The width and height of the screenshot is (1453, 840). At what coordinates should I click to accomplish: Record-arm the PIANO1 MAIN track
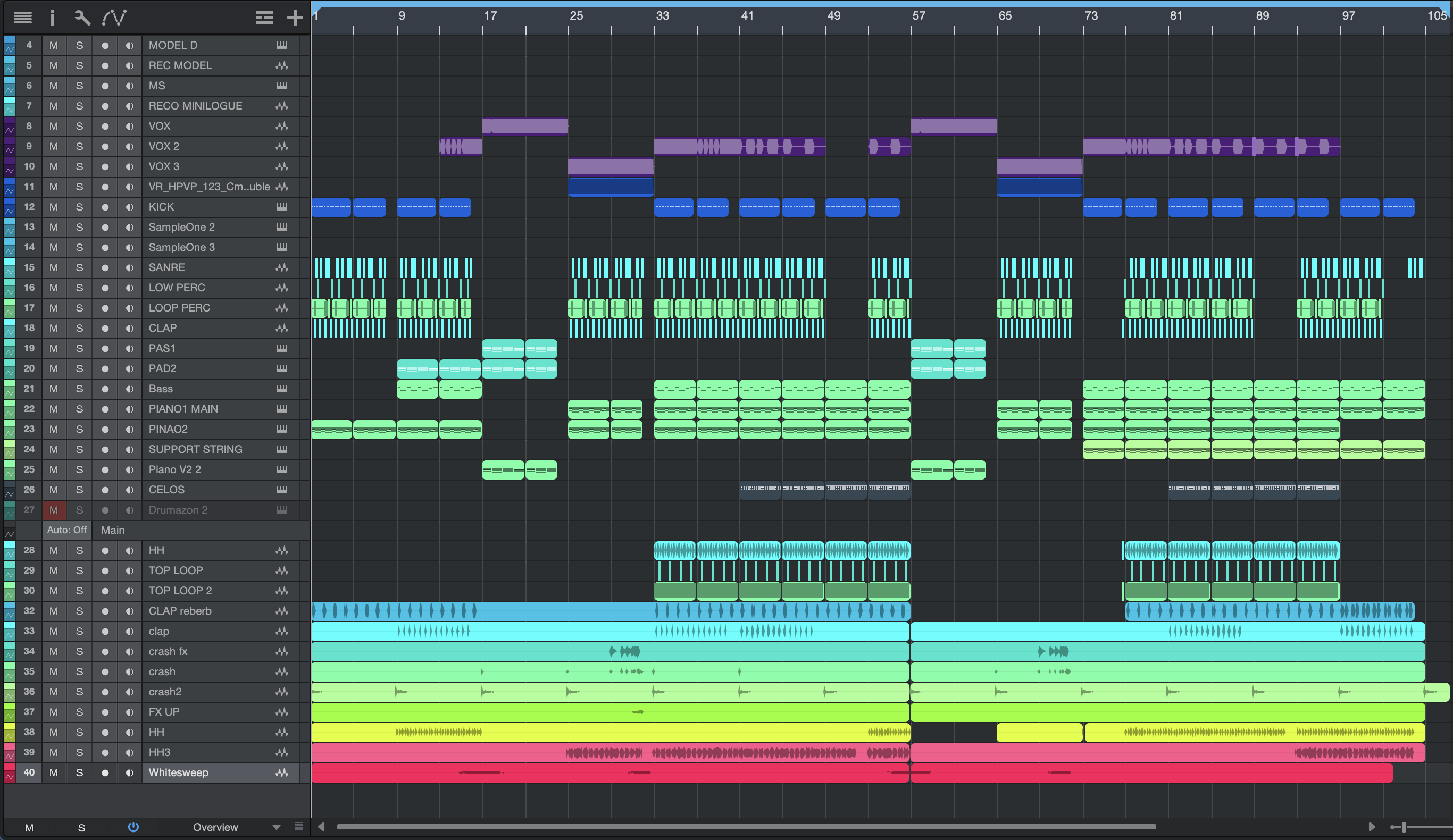(x=105, y=409)
